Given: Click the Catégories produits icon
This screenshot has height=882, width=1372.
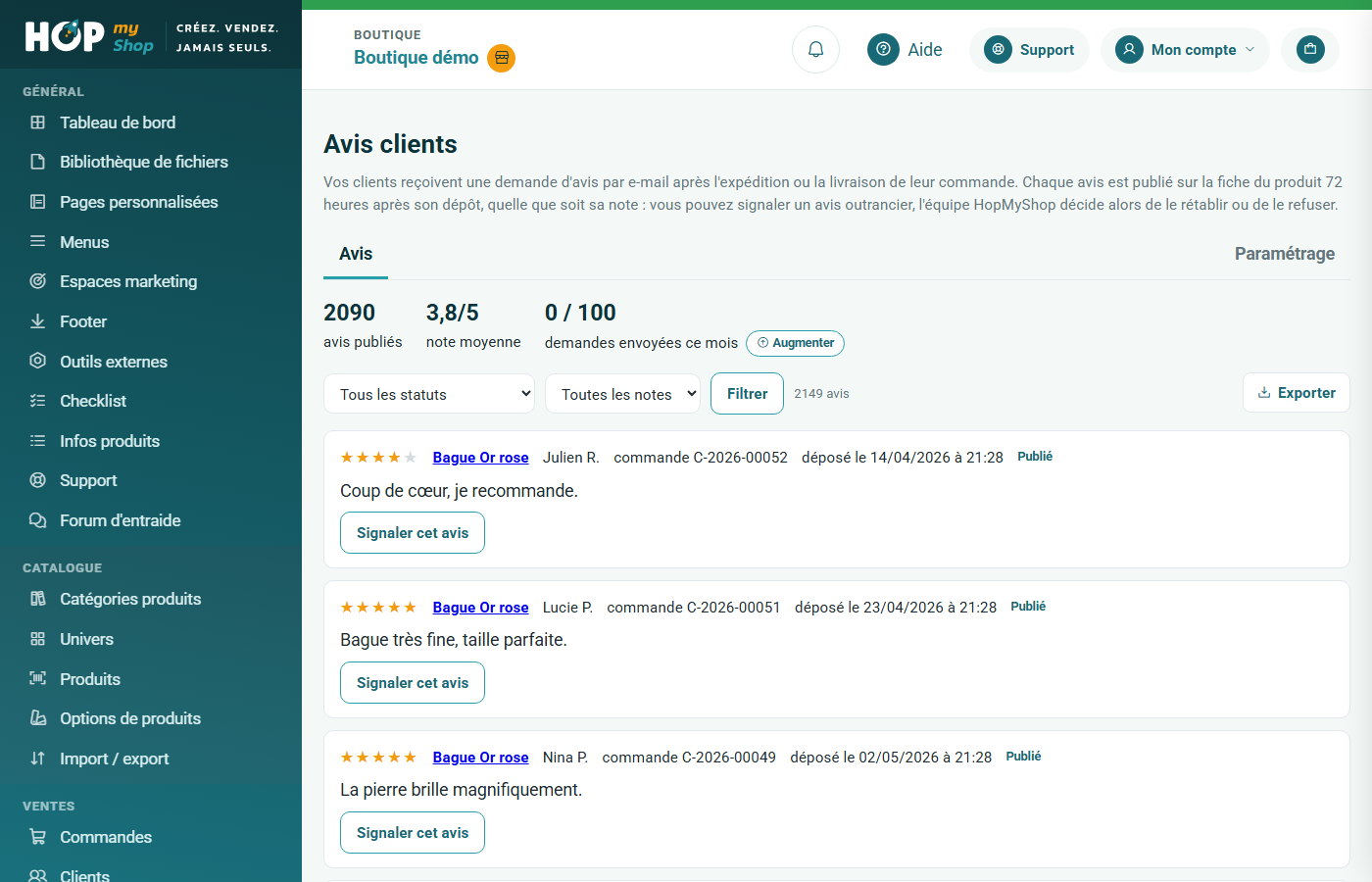Looking at the screenshot, I should click(x=37, y=599).
